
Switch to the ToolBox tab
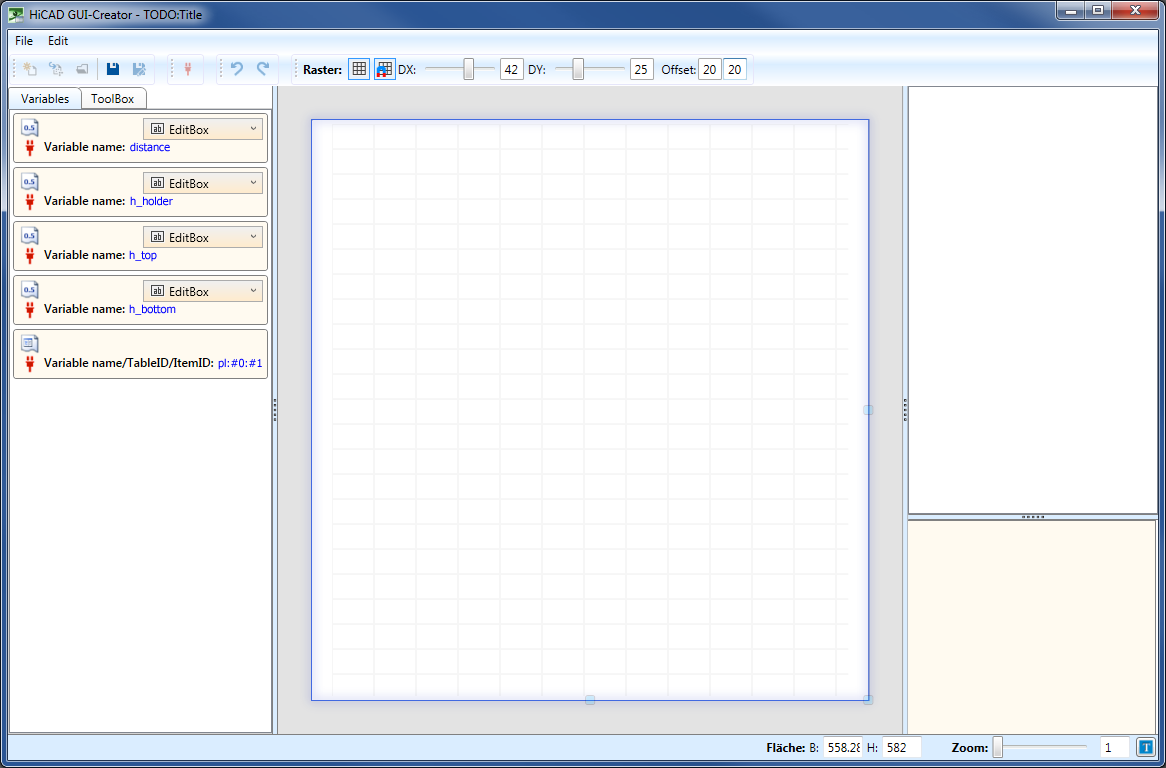pos(113,99)
